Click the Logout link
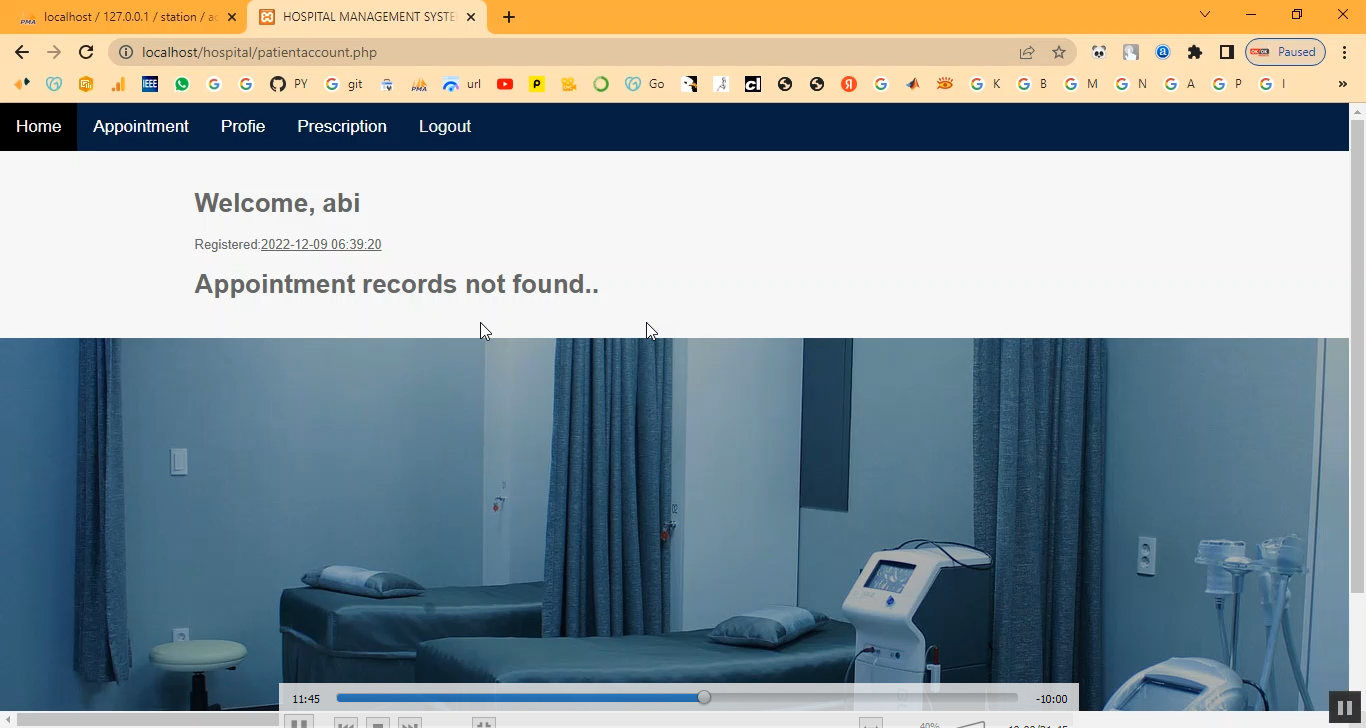Image resolution: width=1366 pixels, height=728 pixels. tap(445, 127)
